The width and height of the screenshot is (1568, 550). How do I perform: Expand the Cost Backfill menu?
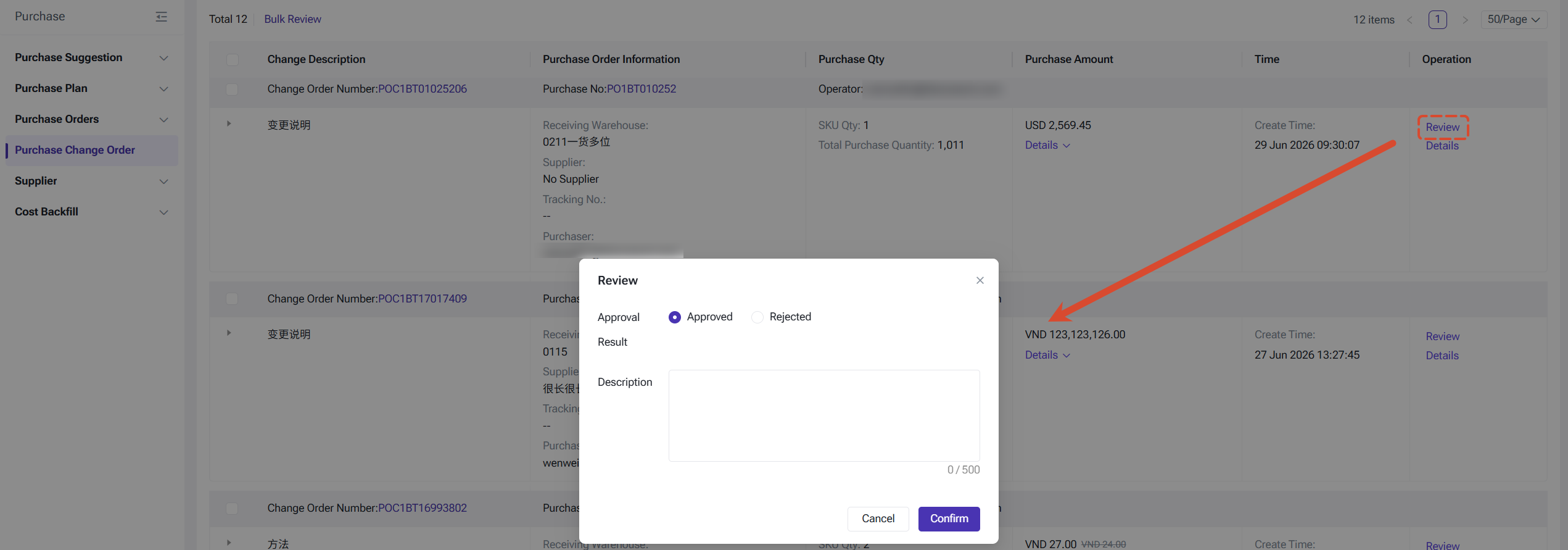coord(91,212)
